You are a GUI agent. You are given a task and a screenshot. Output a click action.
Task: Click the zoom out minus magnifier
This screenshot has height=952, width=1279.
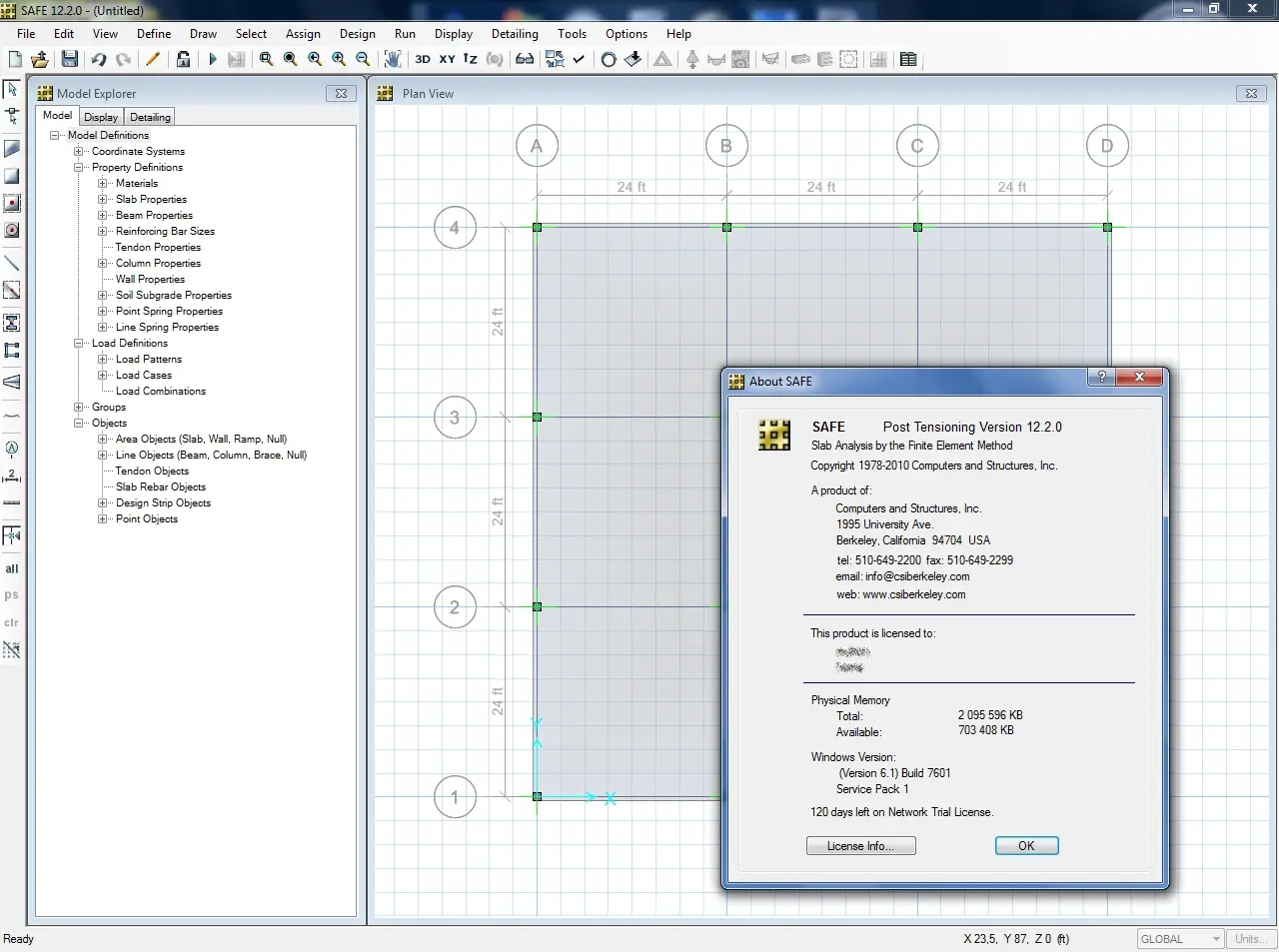tap(363, 59)
